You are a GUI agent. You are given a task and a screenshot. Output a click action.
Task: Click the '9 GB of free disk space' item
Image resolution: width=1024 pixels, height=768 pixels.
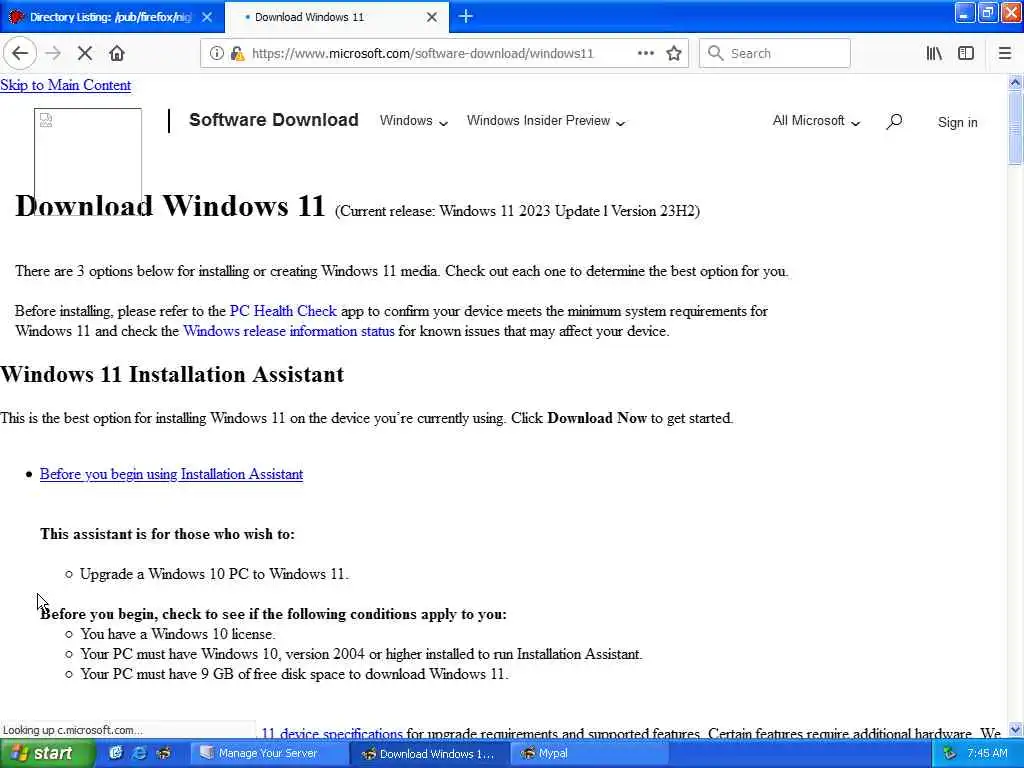coord(294,674)
